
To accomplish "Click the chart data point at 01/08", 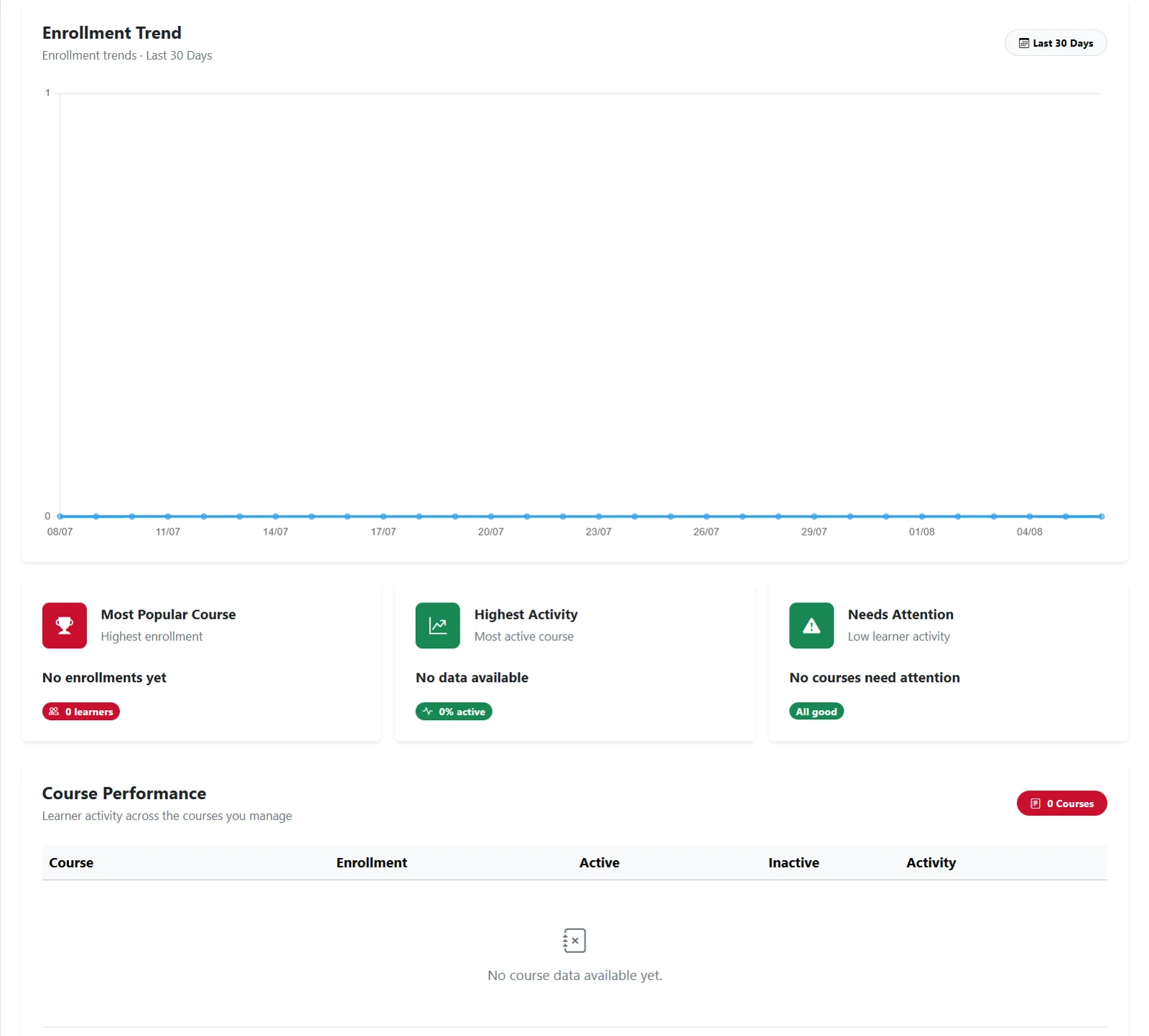I will pos(922,516).
